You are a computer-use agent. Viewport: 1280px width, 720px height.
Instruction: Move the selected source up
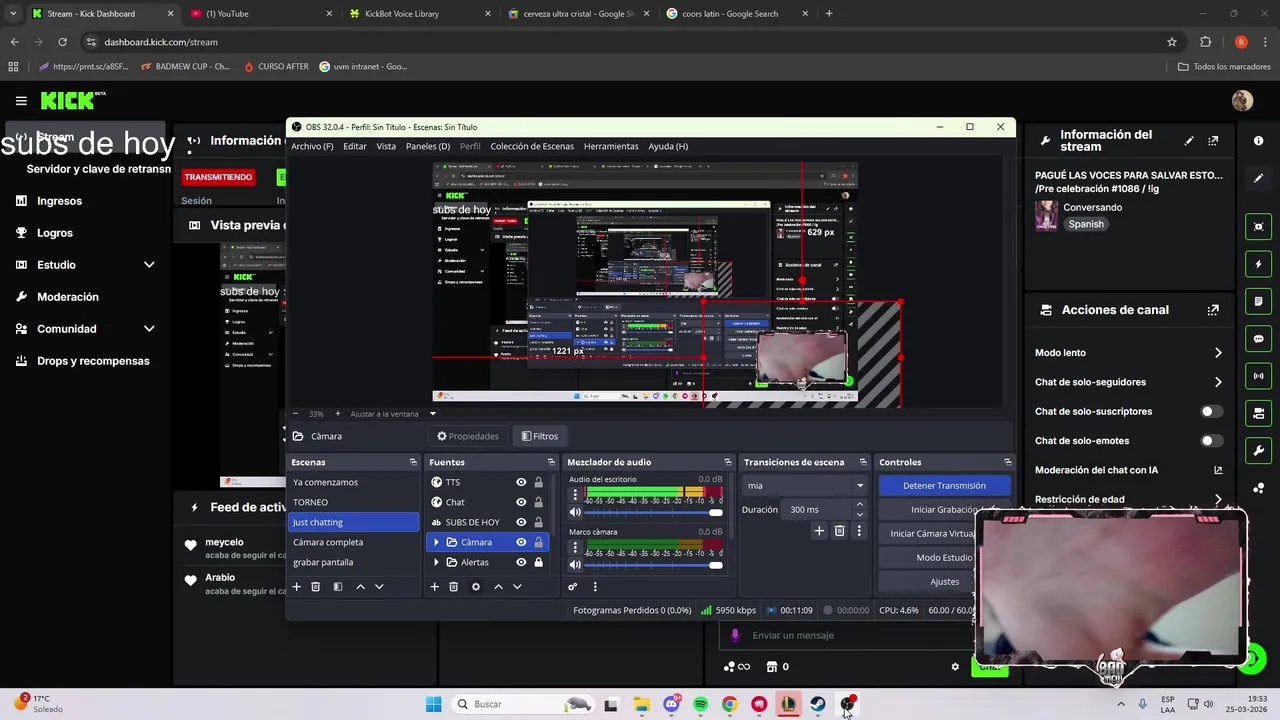[498, 587]
